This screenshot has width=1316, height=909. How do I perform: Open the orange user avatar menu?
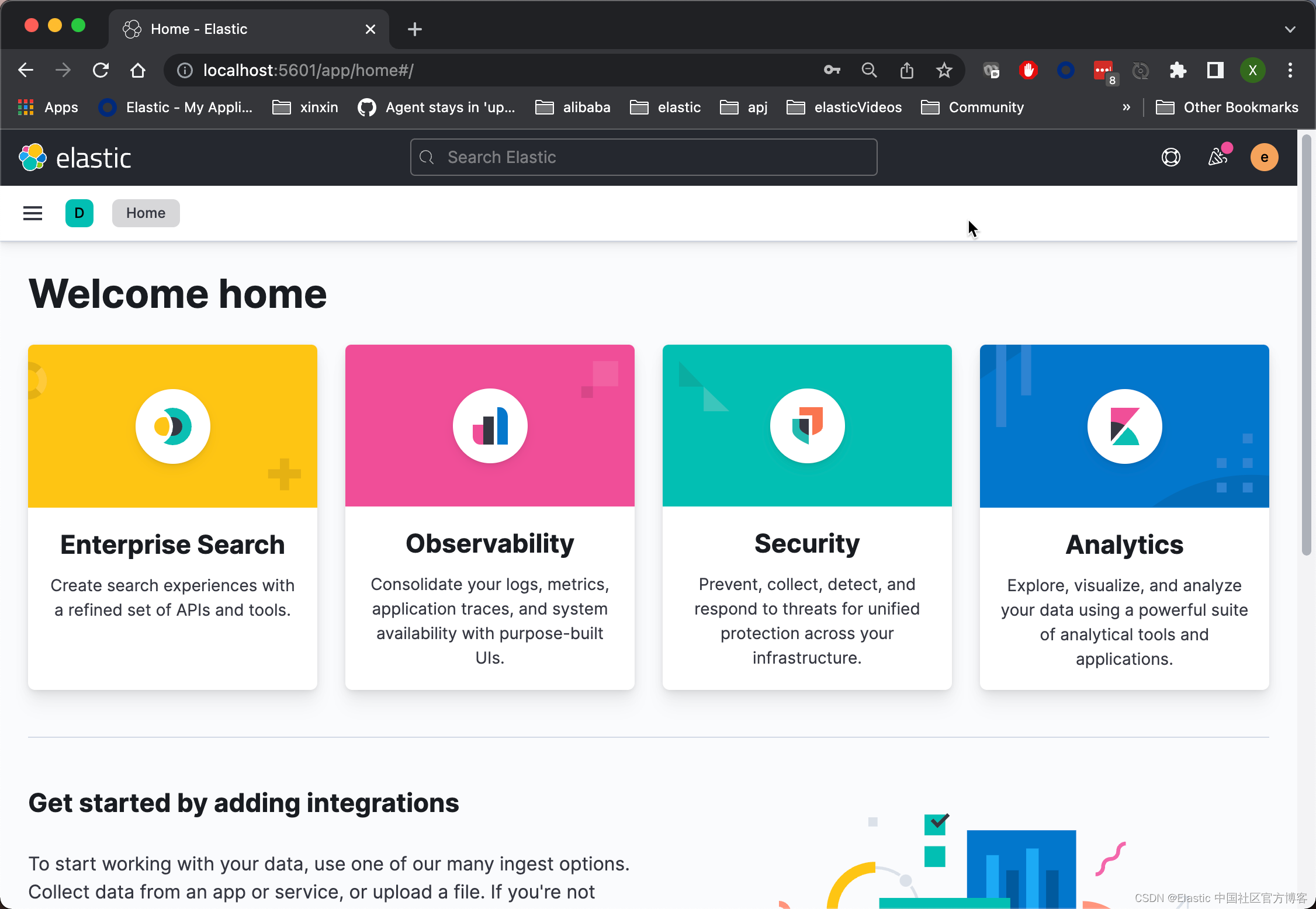(1264, 158)
